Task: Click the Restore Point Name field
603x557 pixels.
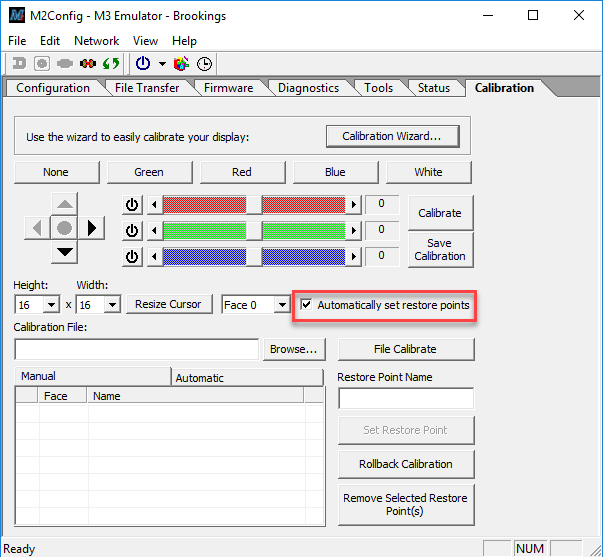Action: pyautogui.click(x=406, y=399)
